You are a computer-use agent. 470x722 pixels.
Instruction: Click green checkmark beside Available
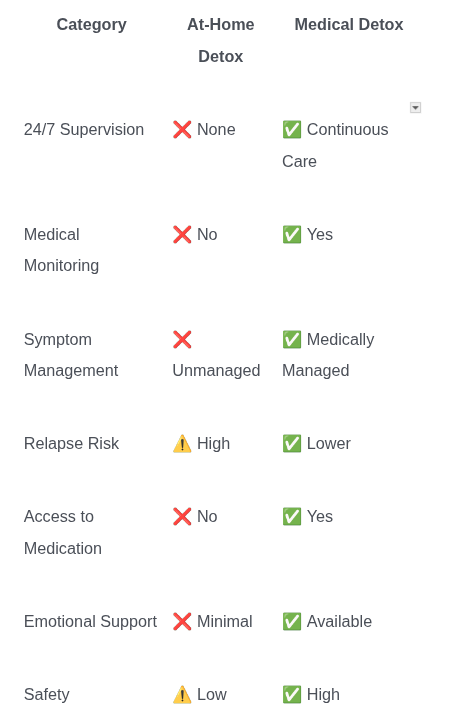(x=292, y=621)
